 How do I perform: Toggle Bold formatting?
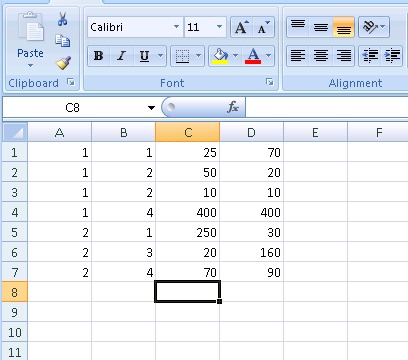coord(98,56)
